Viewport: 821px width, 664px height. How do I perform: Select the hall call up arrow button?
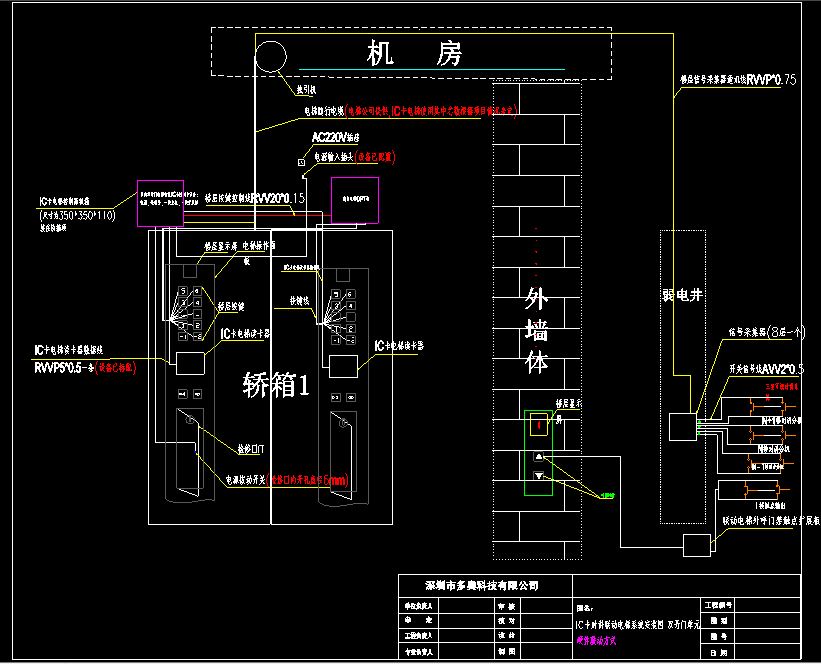[x=540, y=457]
